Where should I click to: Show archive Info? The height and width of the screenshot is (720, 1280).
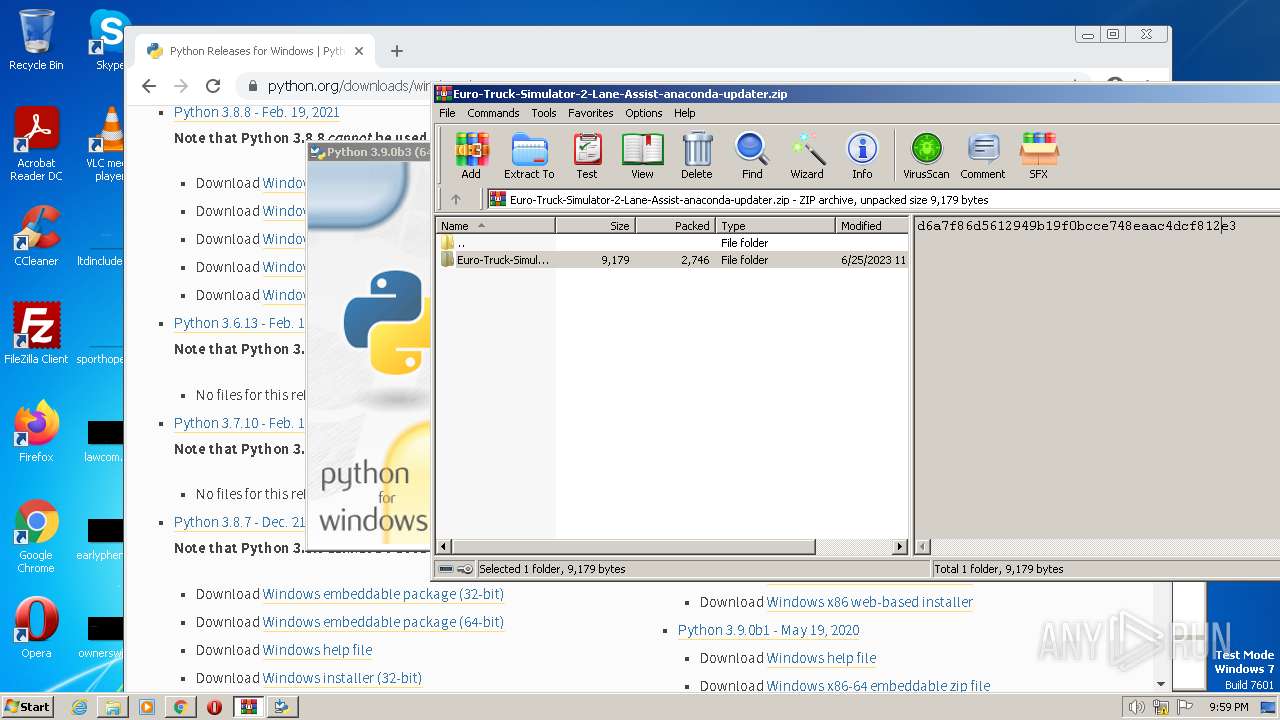coord(862,156)
